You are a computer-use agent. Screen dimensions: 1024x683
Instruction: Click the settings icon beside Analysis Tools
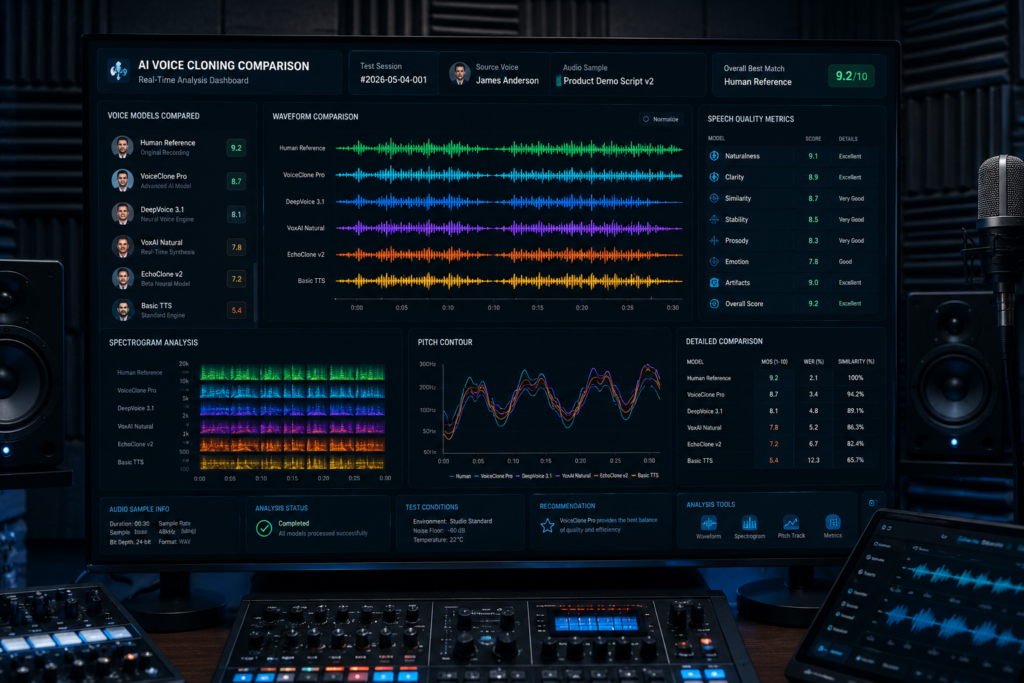(872, 503)
